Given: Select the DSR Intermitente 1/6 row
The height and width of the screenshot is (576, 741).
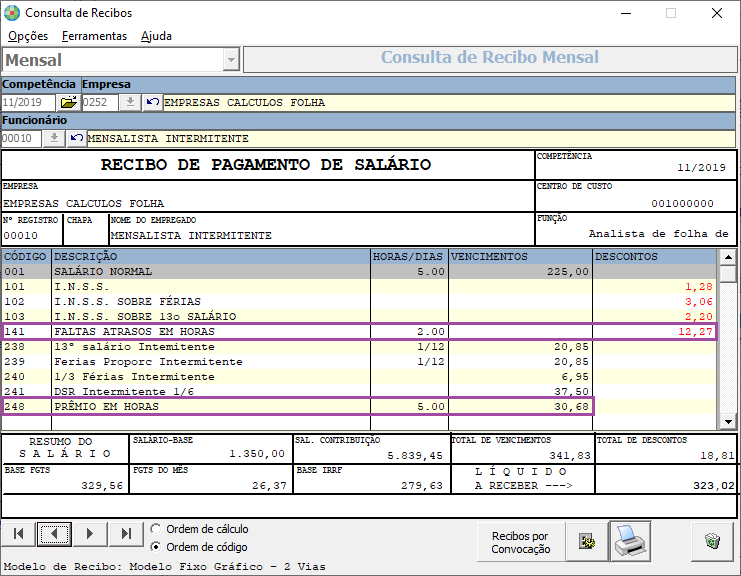Looking at the screenshot, I should [x=359, y=391].
